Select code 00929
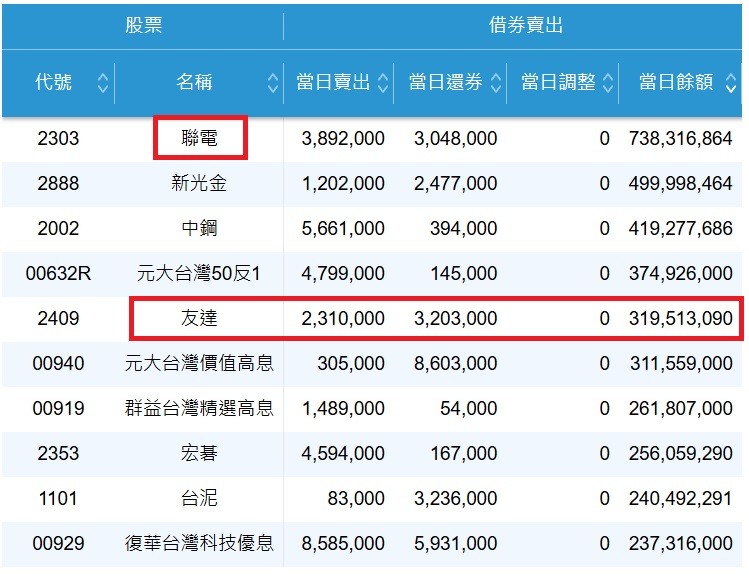This screenshot has width=749, height=577. tap(58, 544)
